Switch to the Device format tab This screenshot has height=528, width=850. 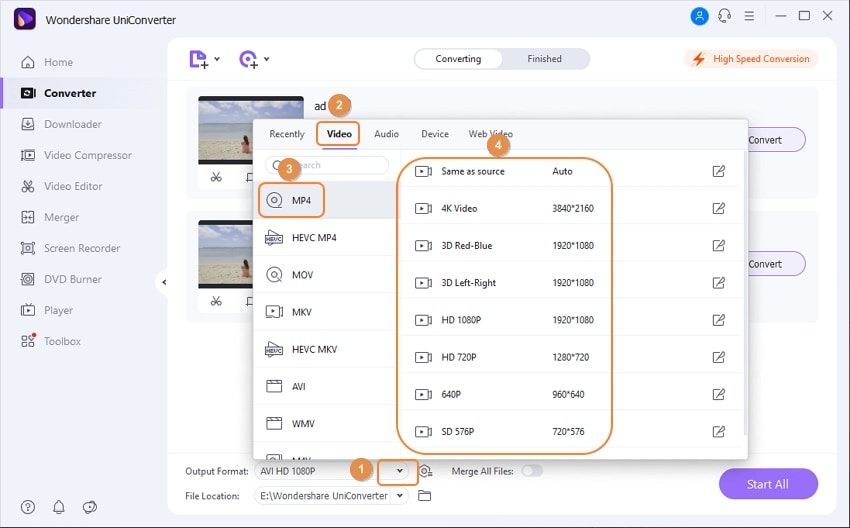[x=435, y=134]
